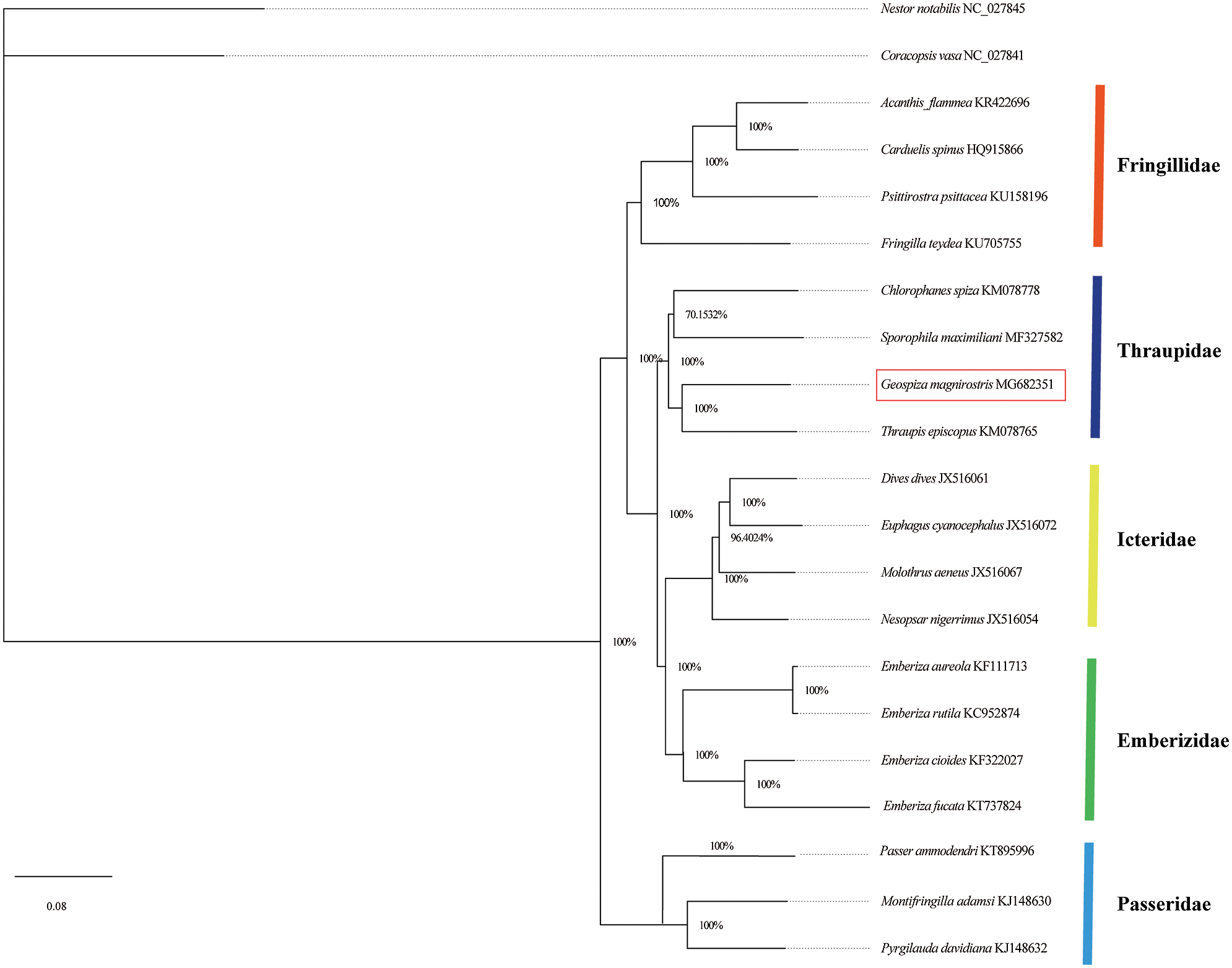This screenshot has width=1232, height=968.
Task: Select Pyrgilauda davidiana KJ148632 leaf label
Action: pyautogui.click(x=963, y=948)
